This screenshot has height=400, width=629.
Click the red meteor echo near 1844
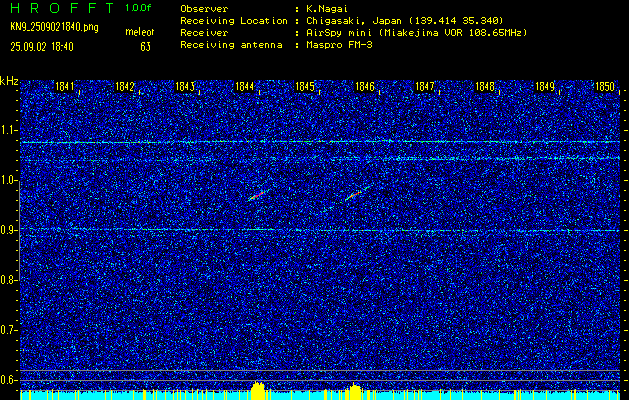point(258,195)
